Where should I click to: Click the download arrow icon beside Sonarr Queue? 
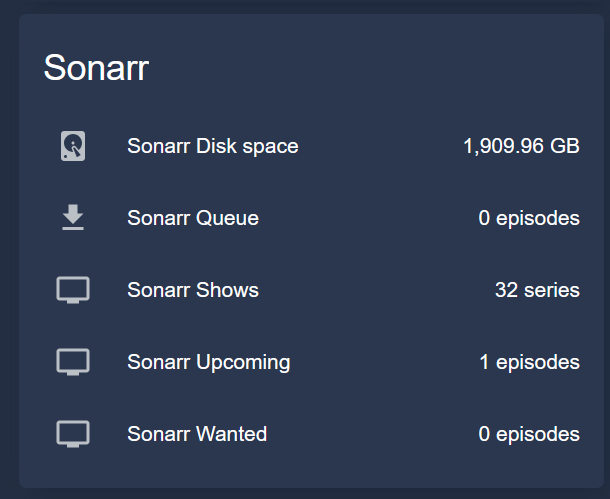[73, 218]
